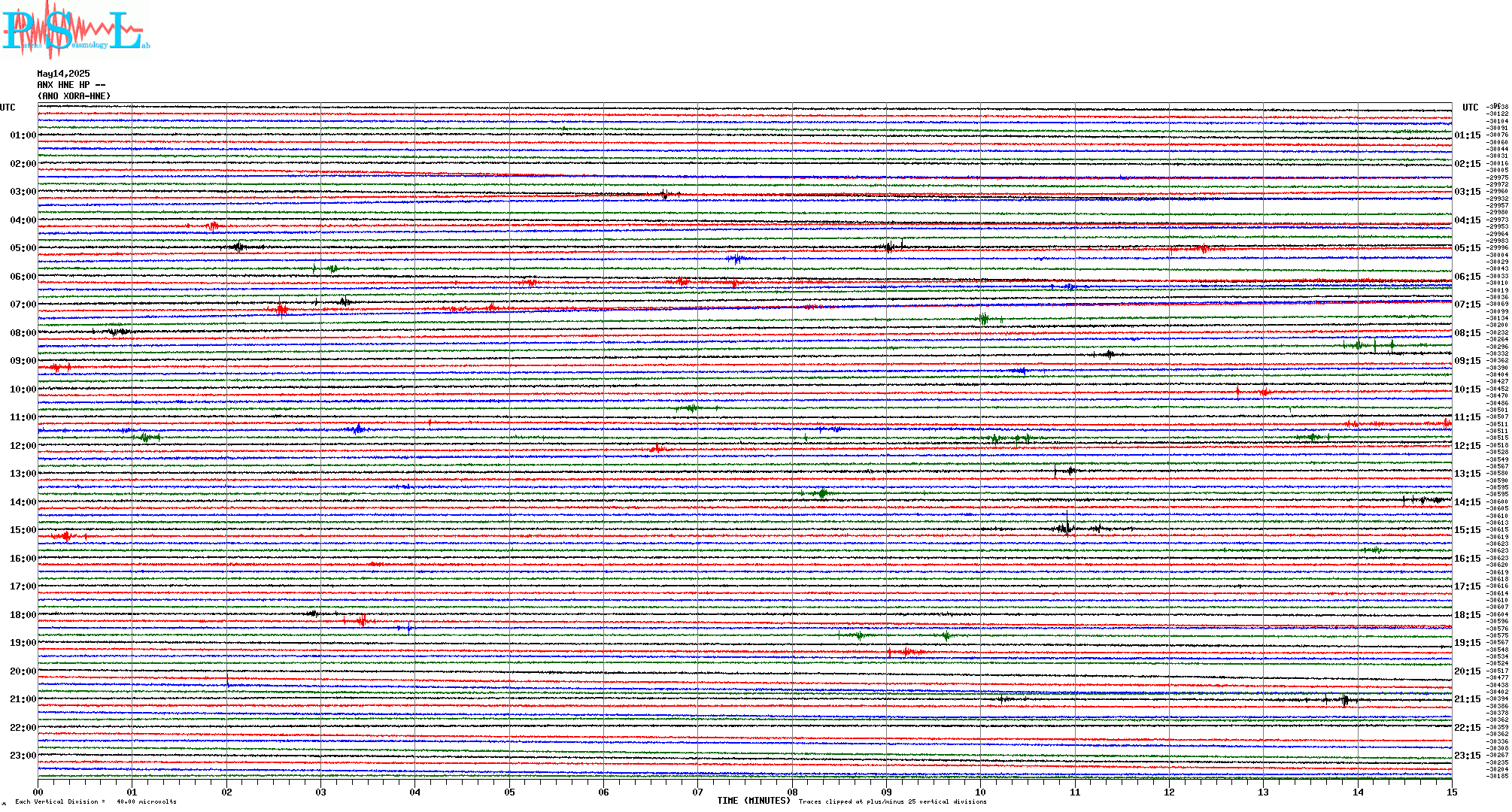Select the 19:00 hour label on left
Image resolution: width=1512 pixels, height=812 pixels.
click(23, 643)
